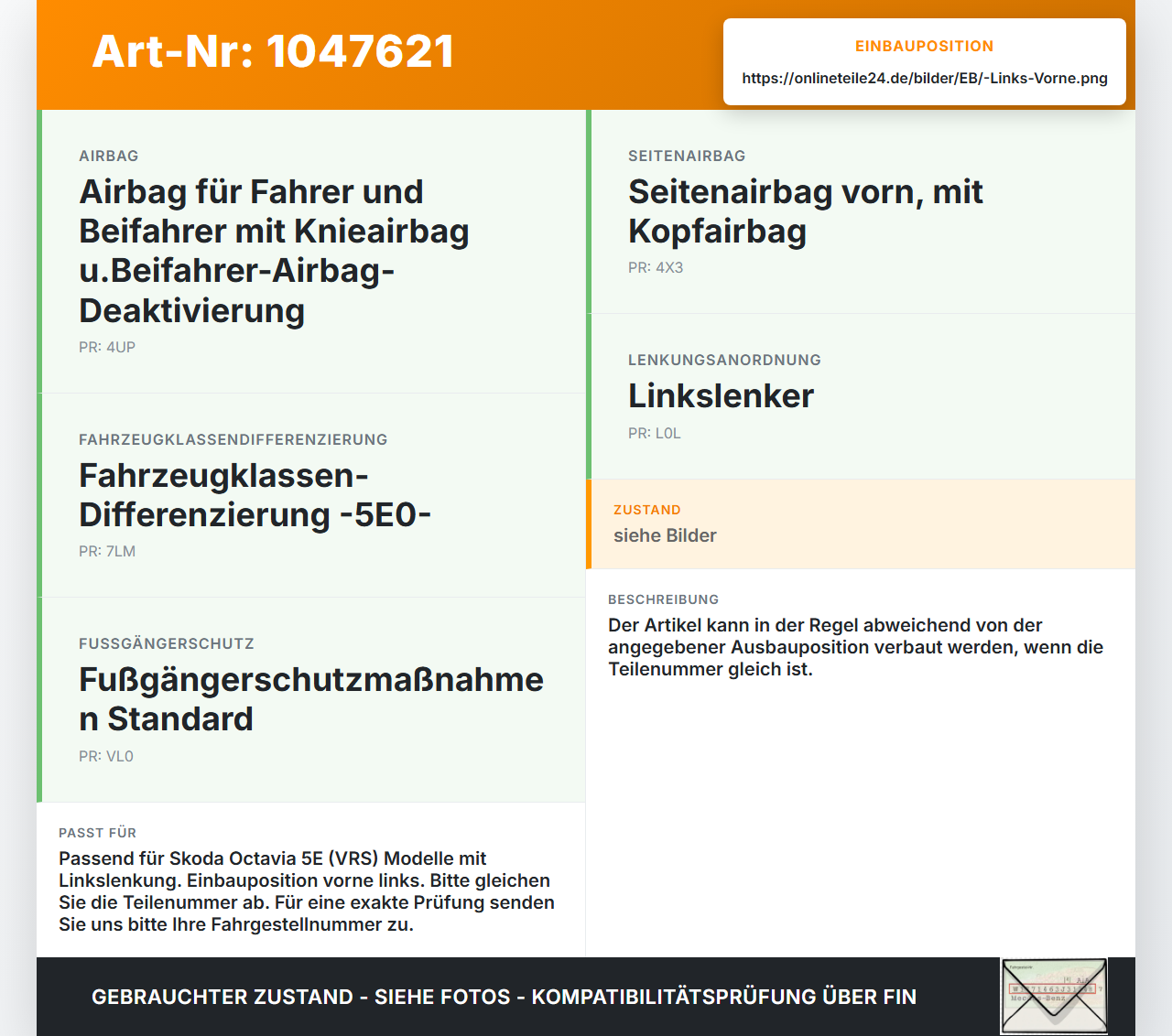
Task: Select the PR: VL0 code
Action: tap(106, 756)
